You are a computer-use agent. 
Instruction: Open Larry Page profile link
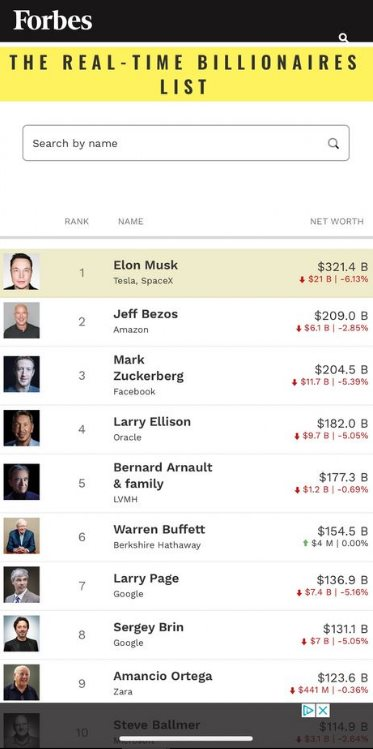pyautogui.click(x=146, y=578)
